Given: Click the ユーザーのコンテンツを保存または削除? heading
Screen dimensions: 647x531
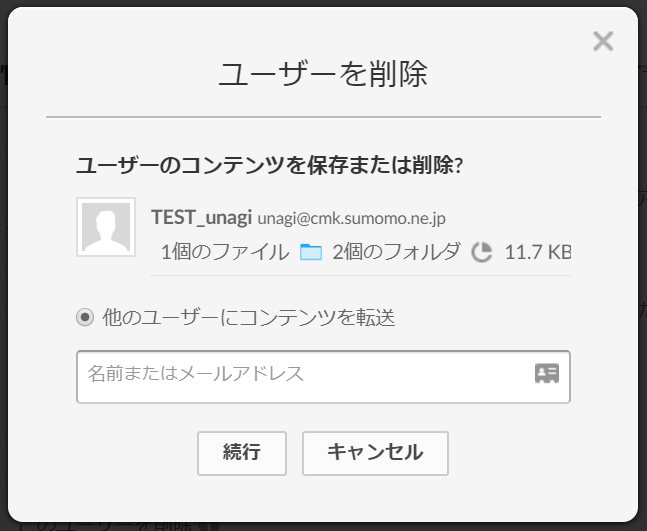Looking at the screenshot, I should pyautogui.click(x=269, y=165).
